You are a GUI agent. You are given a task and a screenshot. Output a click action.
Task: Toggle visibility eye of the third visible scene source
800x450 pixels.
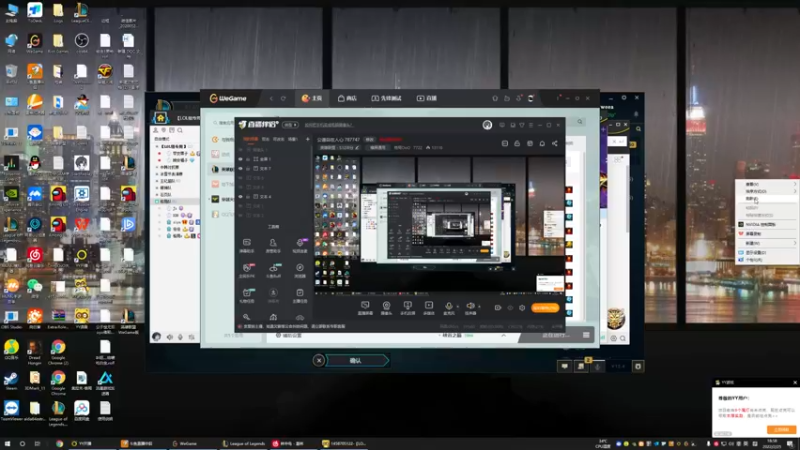click(x=240, y=196)
